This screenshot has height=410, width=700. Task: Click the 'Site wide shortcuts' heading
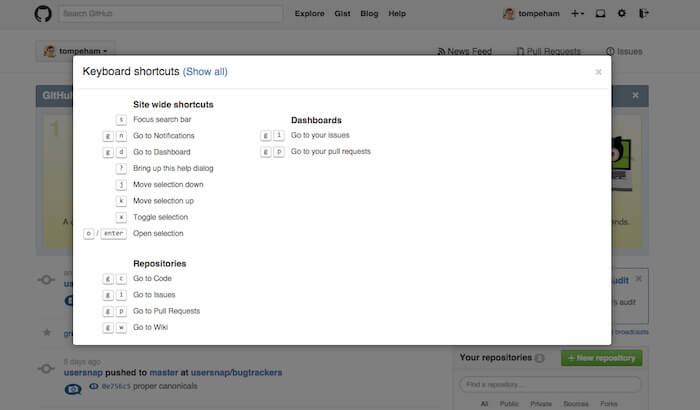point(173,105)
